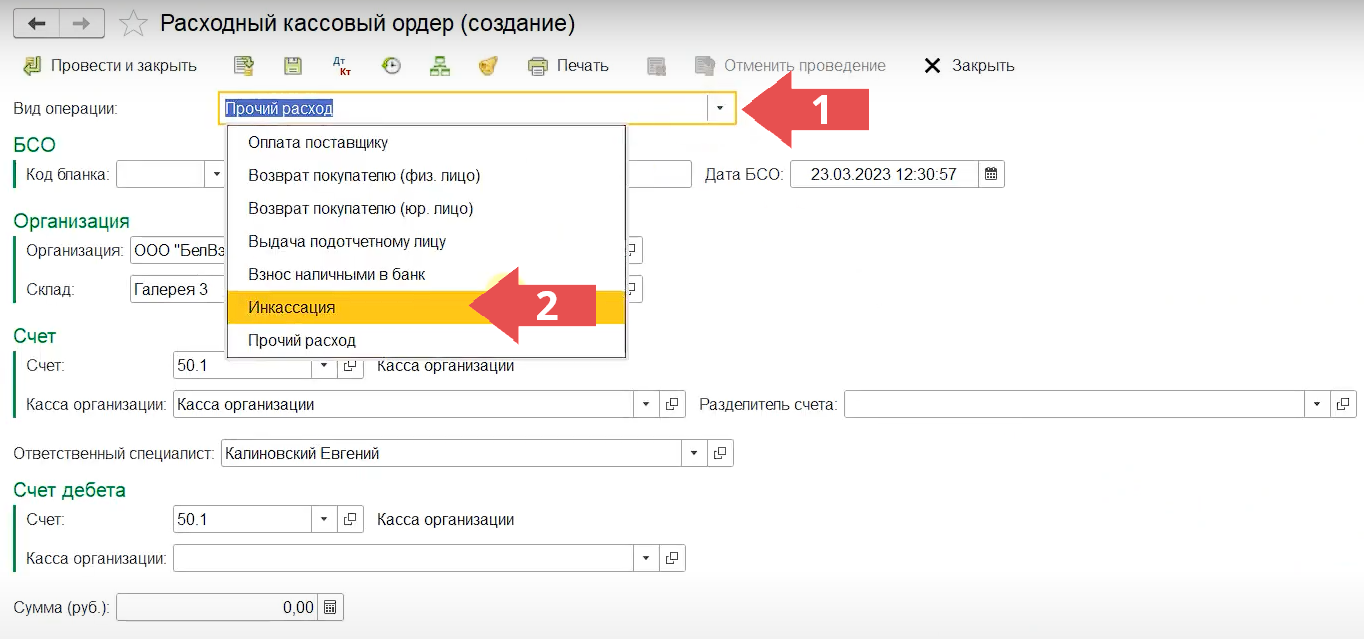The width and height of the screenshot is (1364, 639).
Task: Expand the Разделитель счета dropdown
Action: click(x=1317, y=405)
